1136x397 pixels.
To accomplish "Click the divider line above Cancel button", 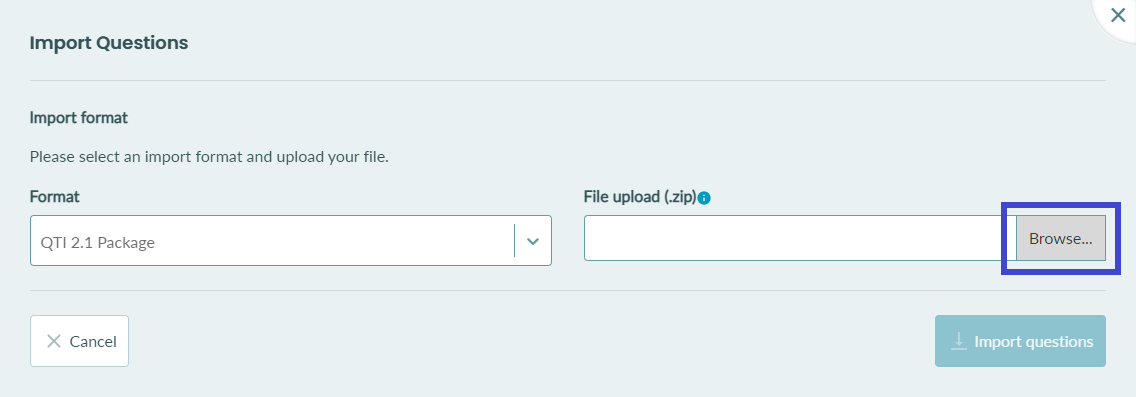I will click(568, 291).
